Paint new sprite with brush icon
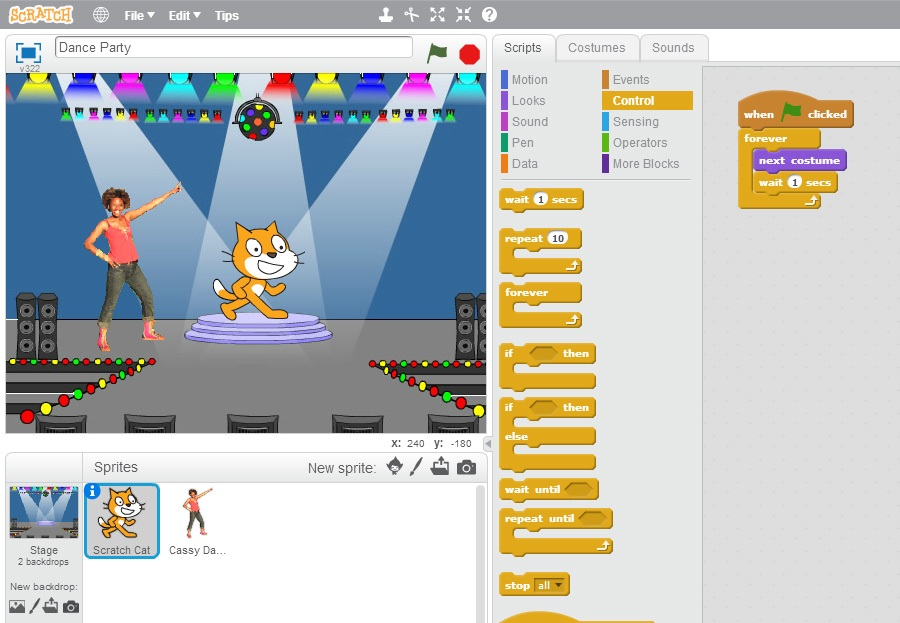 (x=417, y=467)
